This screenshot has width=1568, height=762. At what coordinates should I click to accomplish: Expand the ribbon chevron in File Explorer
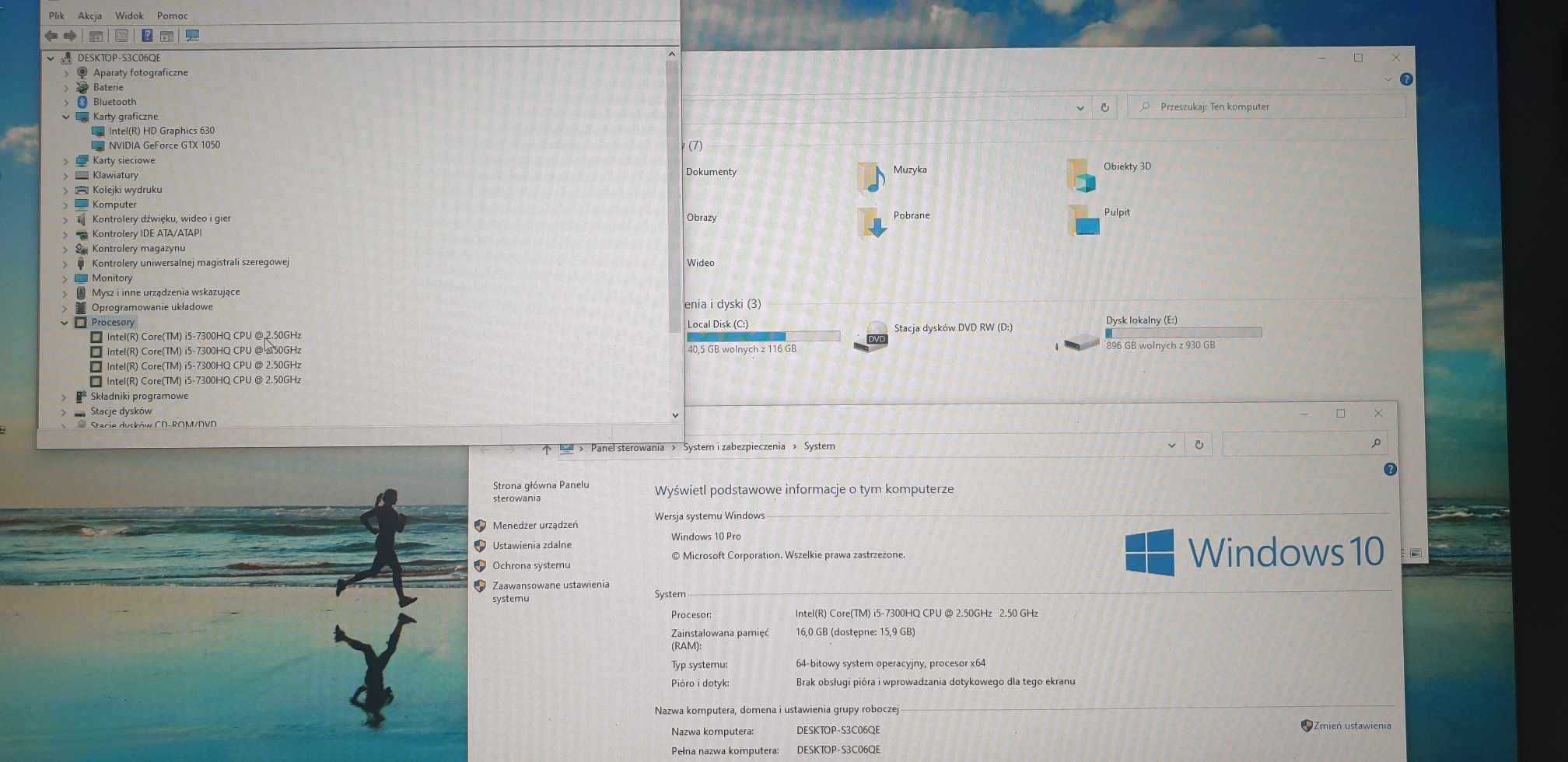coord(1388,79)
